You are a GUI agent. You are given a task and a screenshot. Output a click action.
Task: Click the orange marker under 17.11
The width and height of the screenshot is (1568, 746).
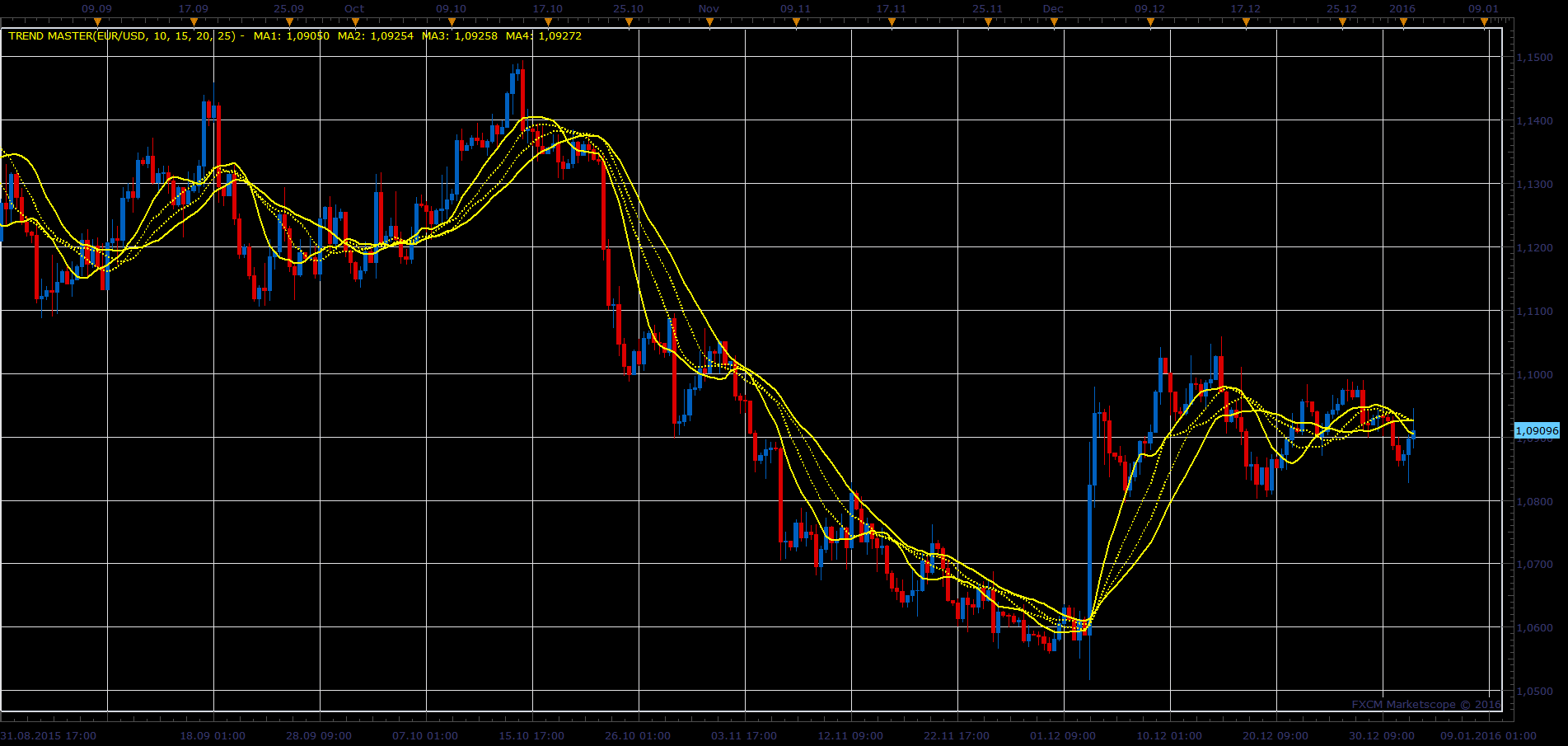tap(892, 22)
